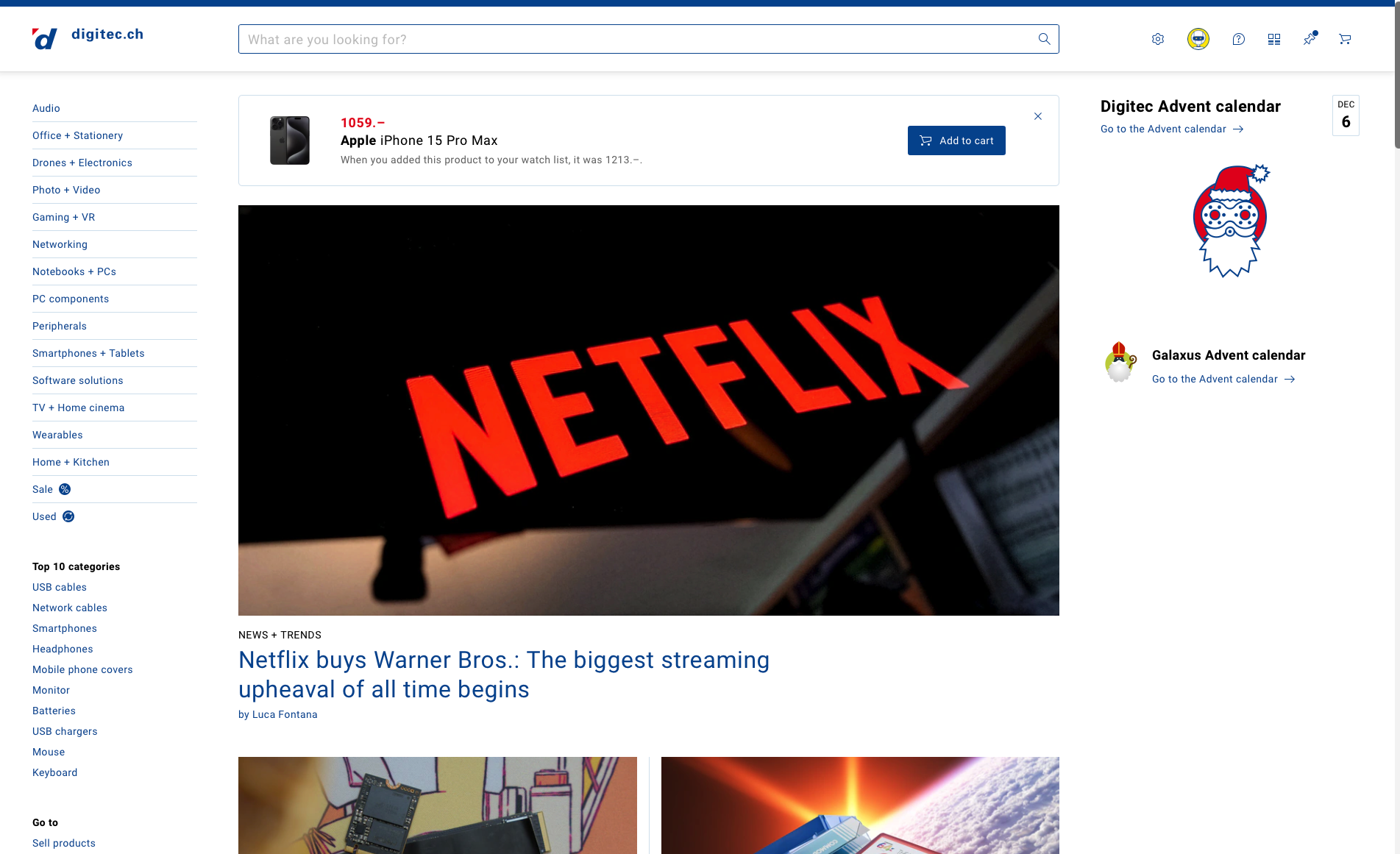1400x854 pixels.
Task: Open the Used section link
Action: (44, 516)
